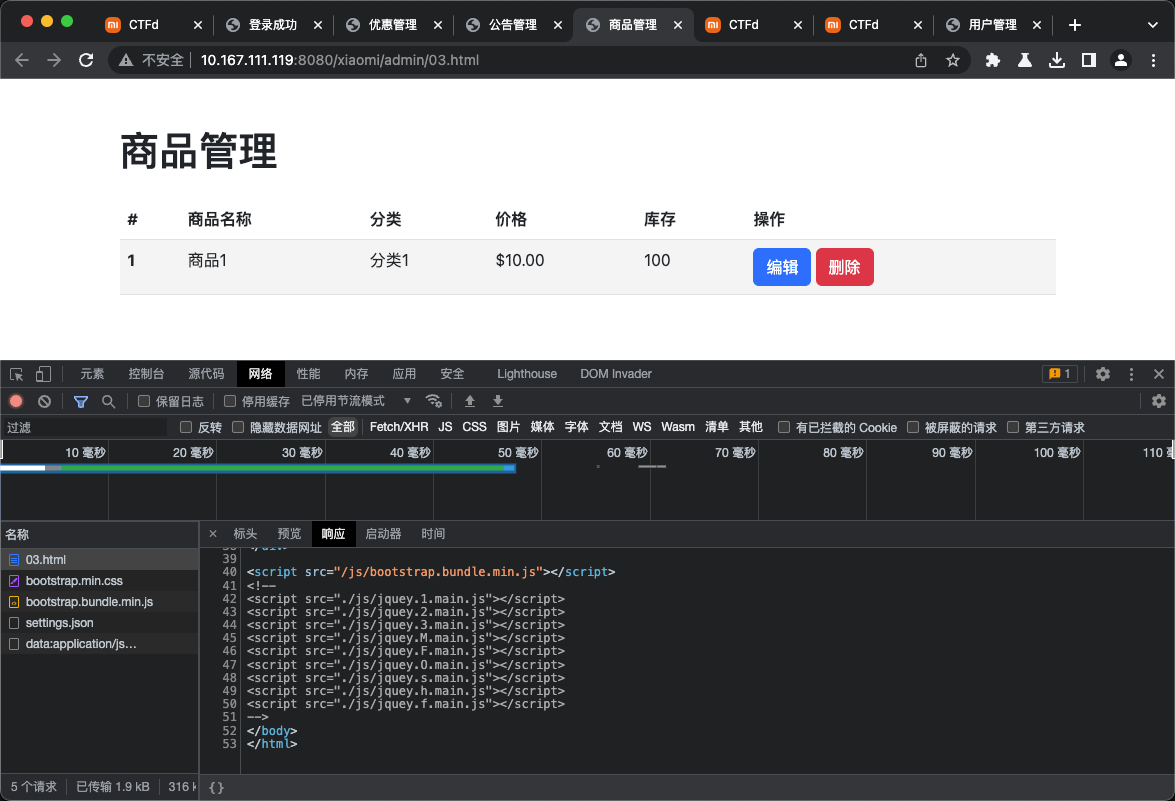
Task: Click the red 删除 button
Action: (x=844, y=267)
